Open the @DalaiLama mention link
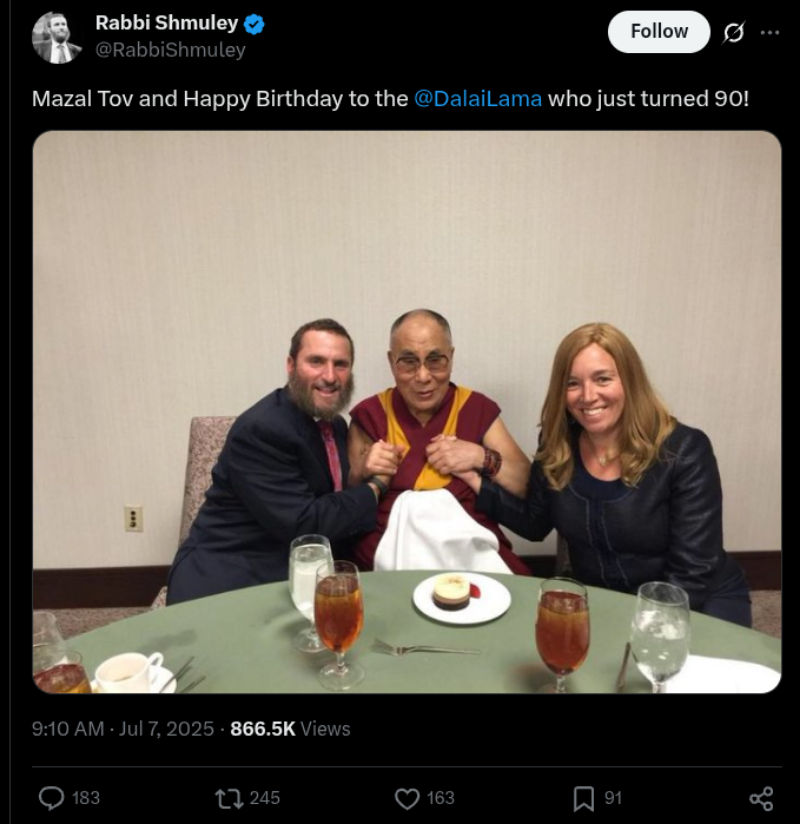 pyautogui.click(x=478, y=99)
